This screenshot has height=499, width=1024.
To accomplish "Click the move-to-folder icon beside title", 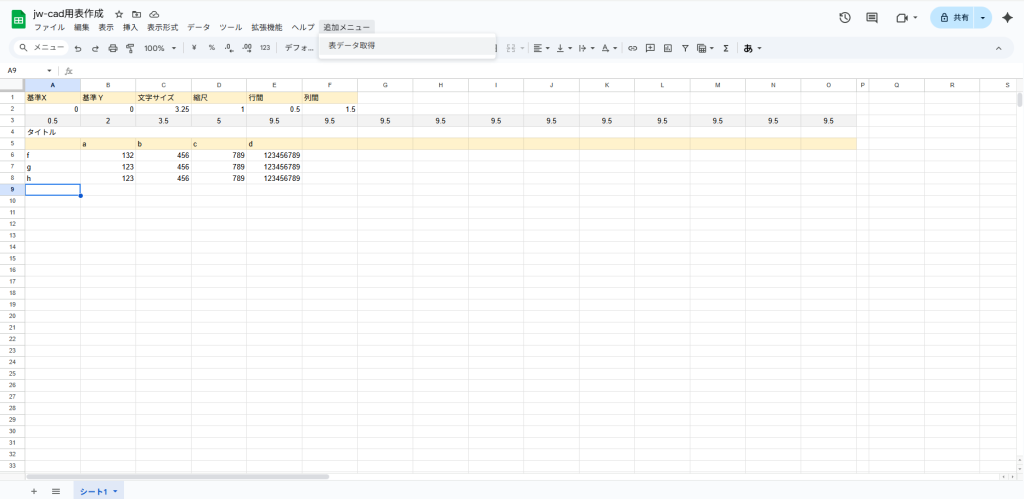I will pyautogui.click(x=136, y=14).
